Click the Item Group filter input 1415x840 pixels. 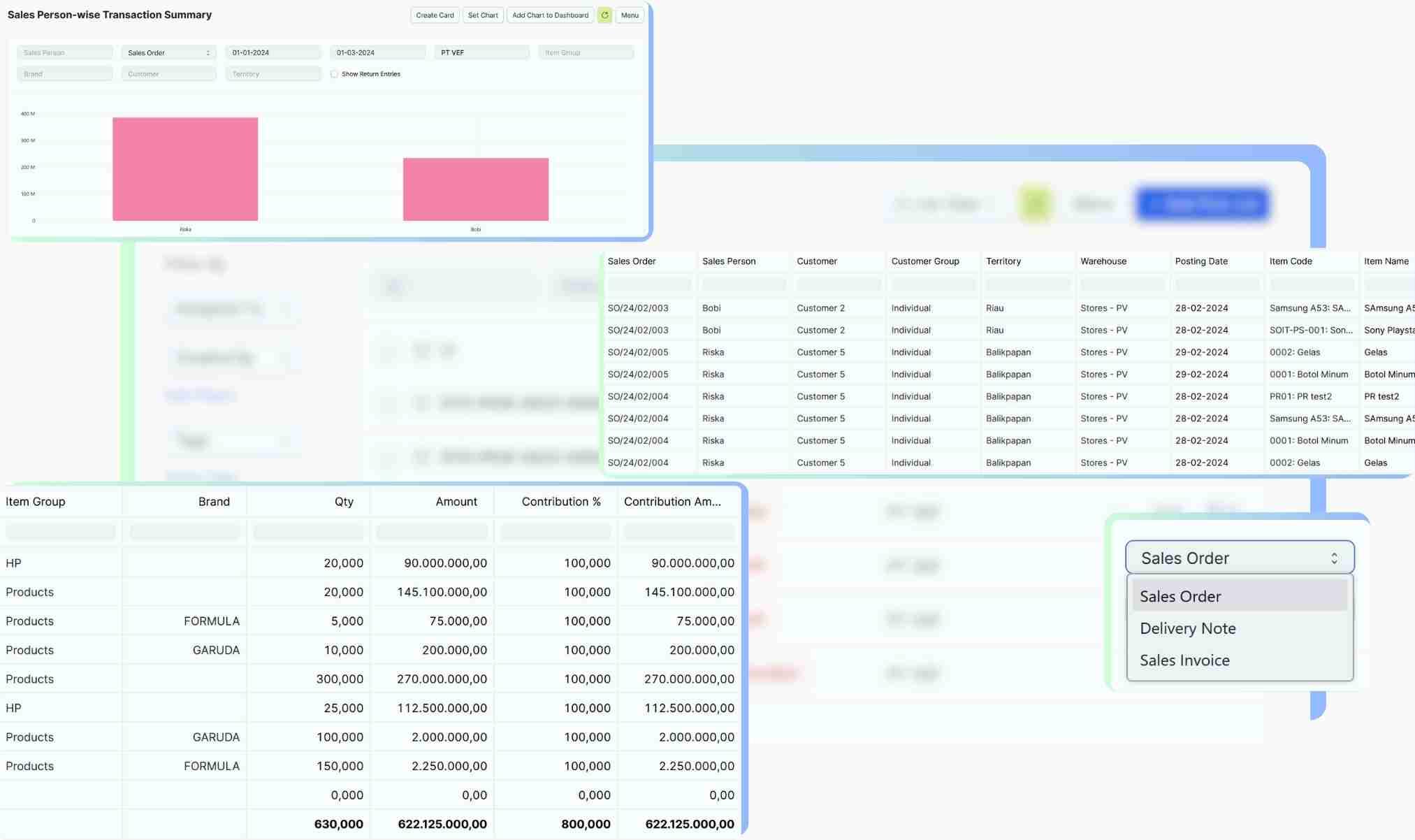pyautogui.click(x=586, y=53)
